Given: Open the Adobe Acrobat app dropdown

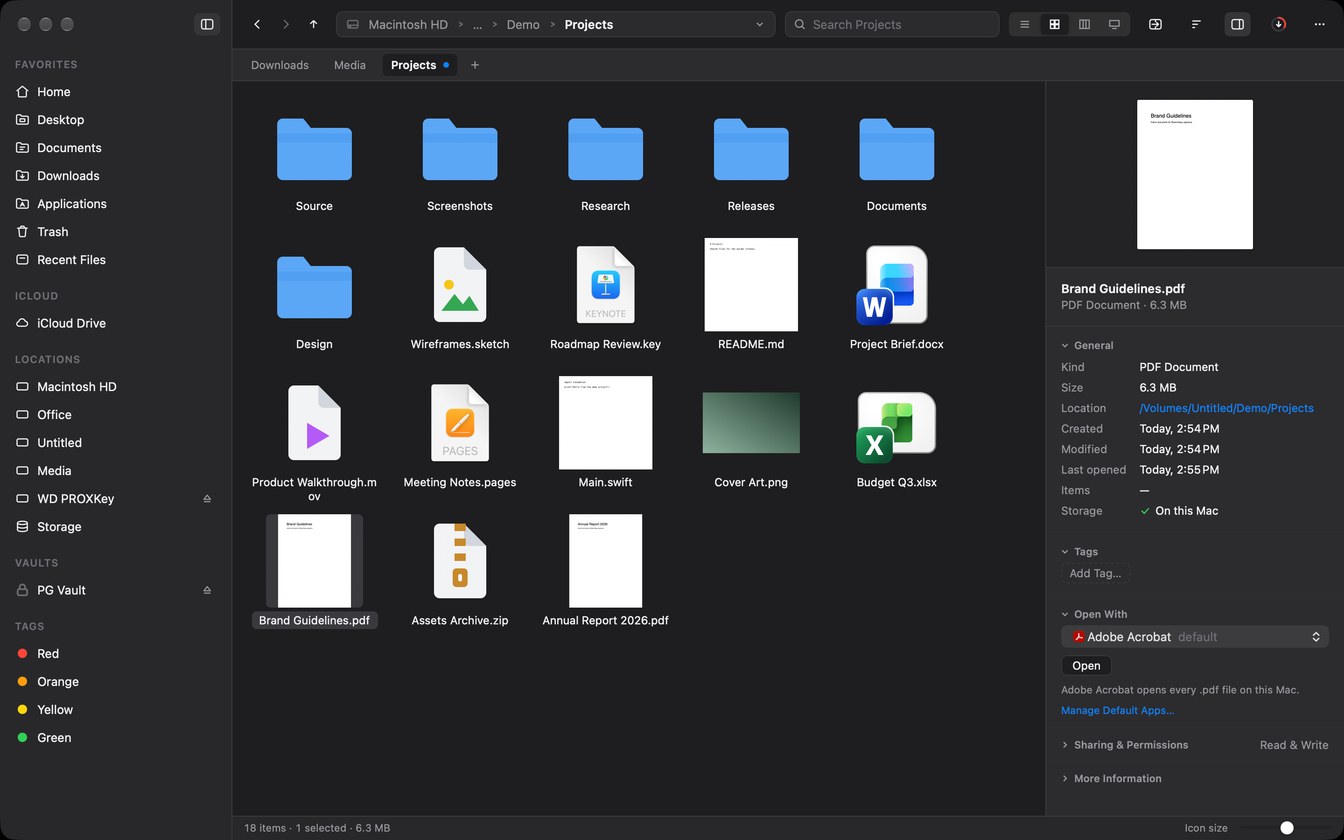Looking at the screenshot, I should (x=1195, y=637).
